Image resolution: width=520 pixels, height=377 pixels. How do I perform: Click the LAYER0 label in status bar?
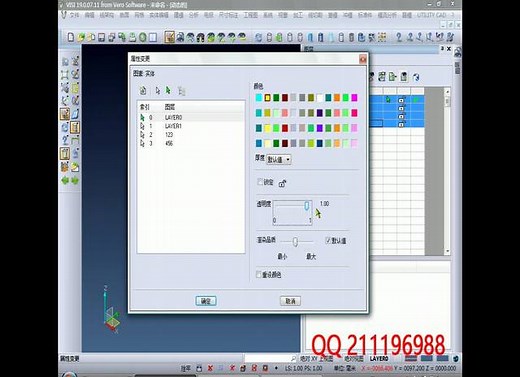click(x=379, y=359)
